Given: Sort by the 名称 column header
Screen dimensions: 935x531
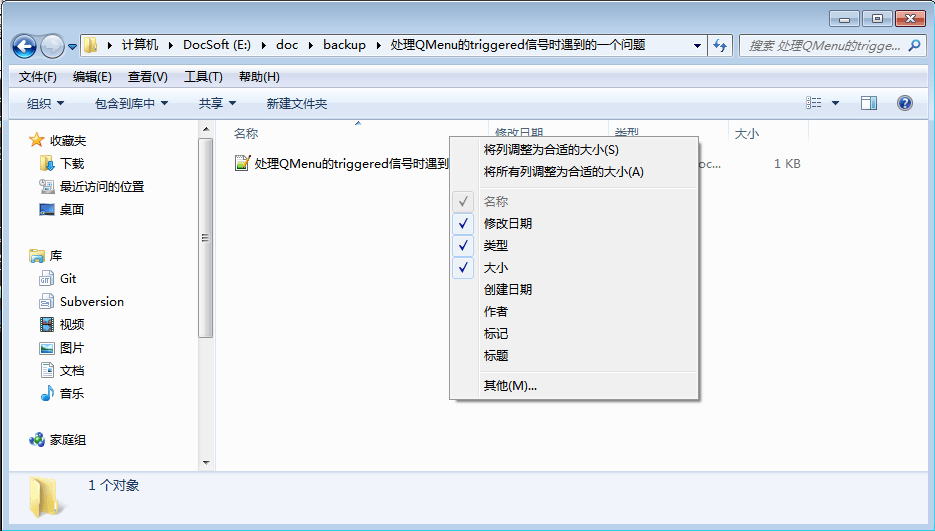Looking at the screenshot, I should point(246,134).
